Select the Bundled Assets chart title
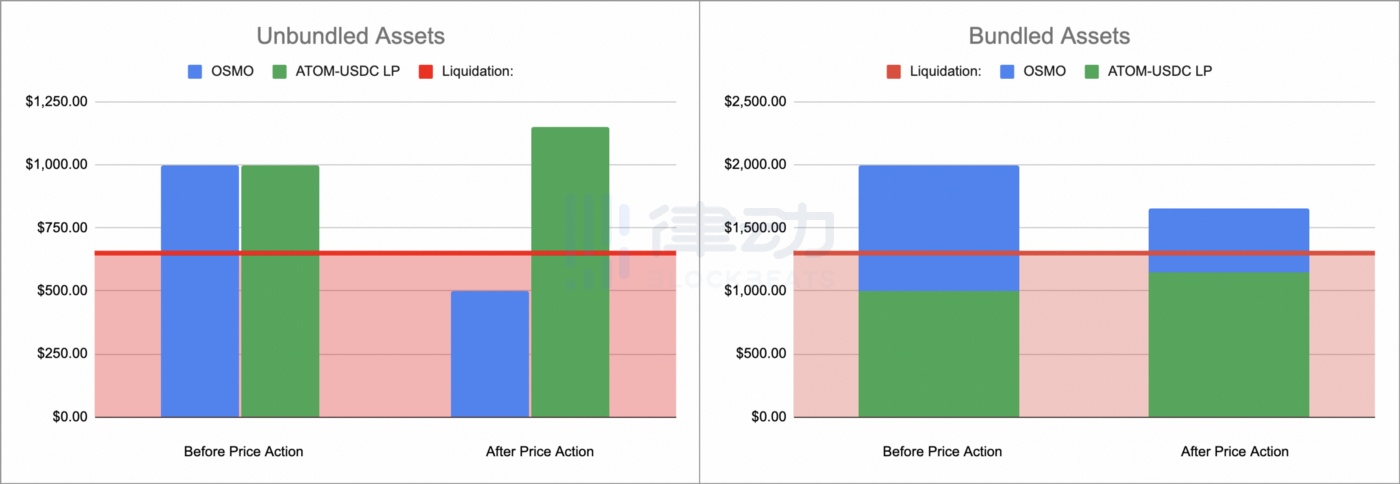1400x484 pixels. [1049, 36]
